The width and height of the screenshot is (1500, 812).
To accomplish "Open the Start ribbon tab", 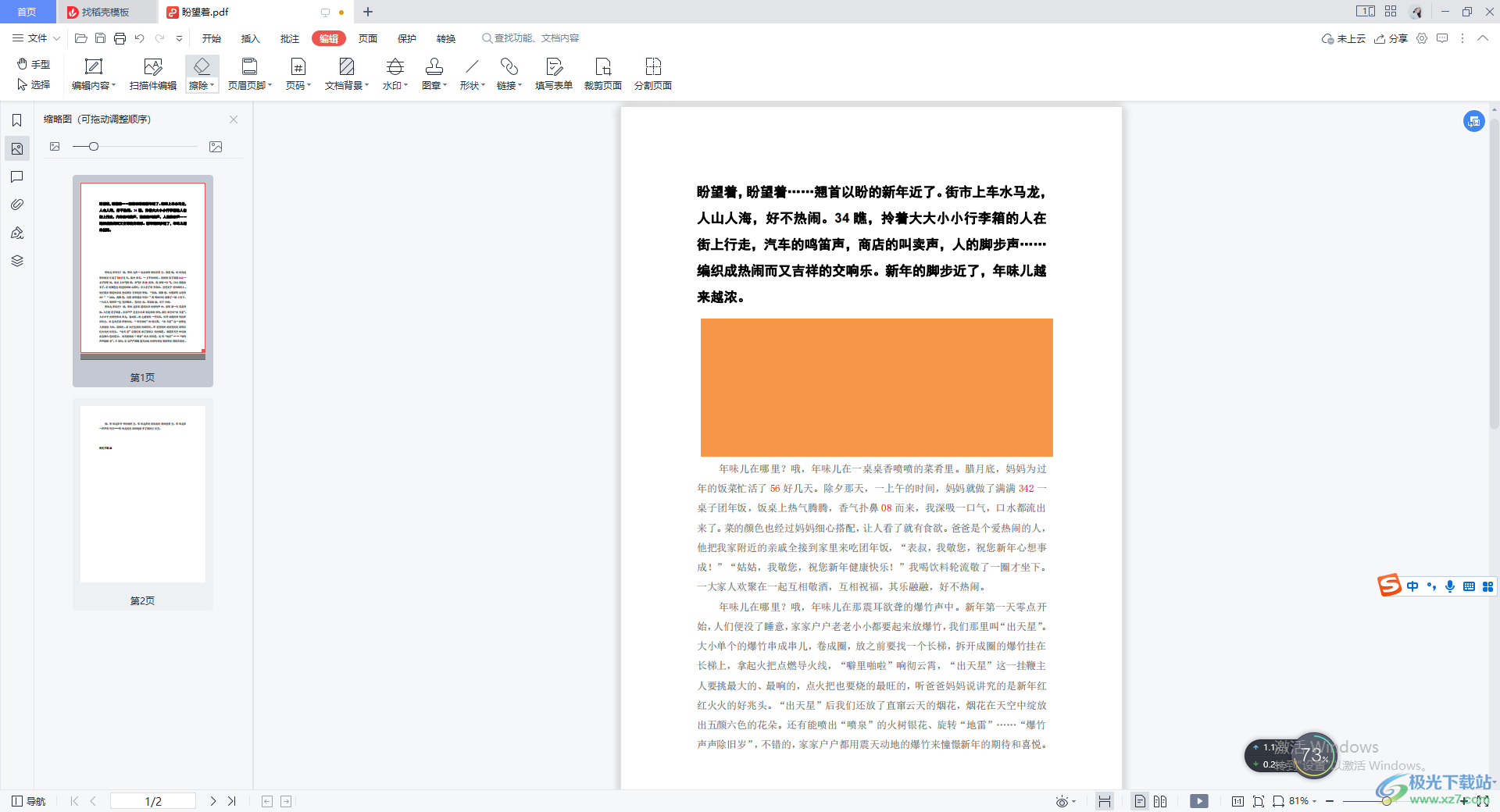I will tap(212, 38).
